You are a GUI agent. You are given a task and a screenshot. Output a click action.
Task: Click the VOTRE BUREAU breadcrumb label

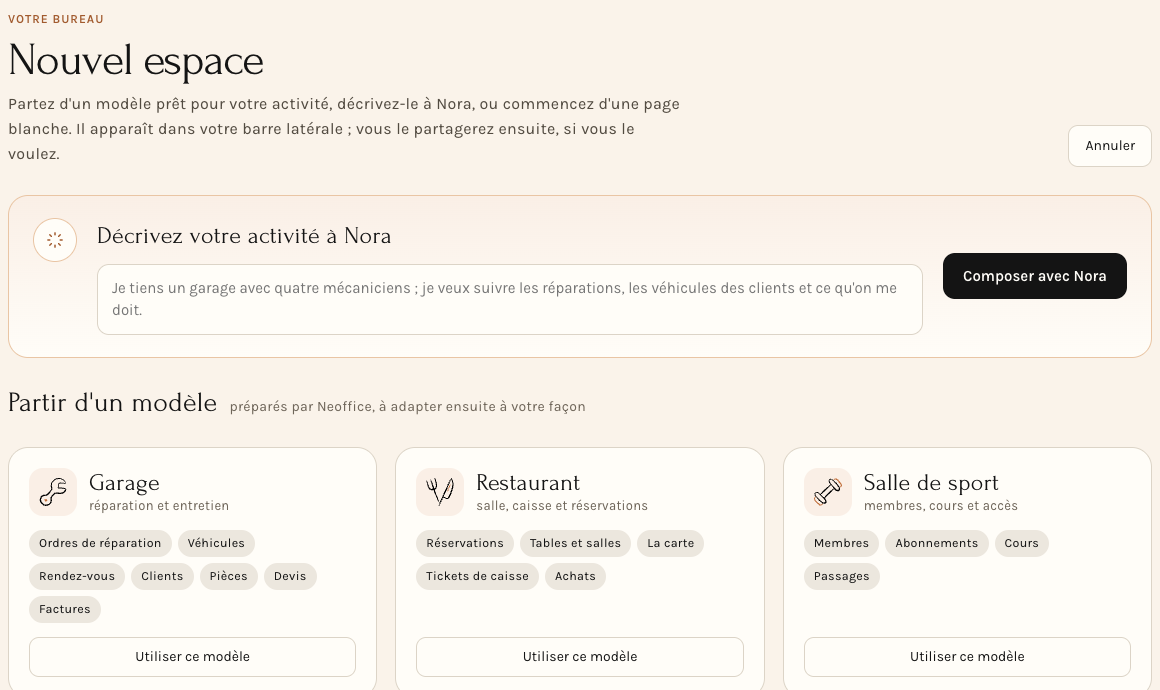(x=56, y=19)
